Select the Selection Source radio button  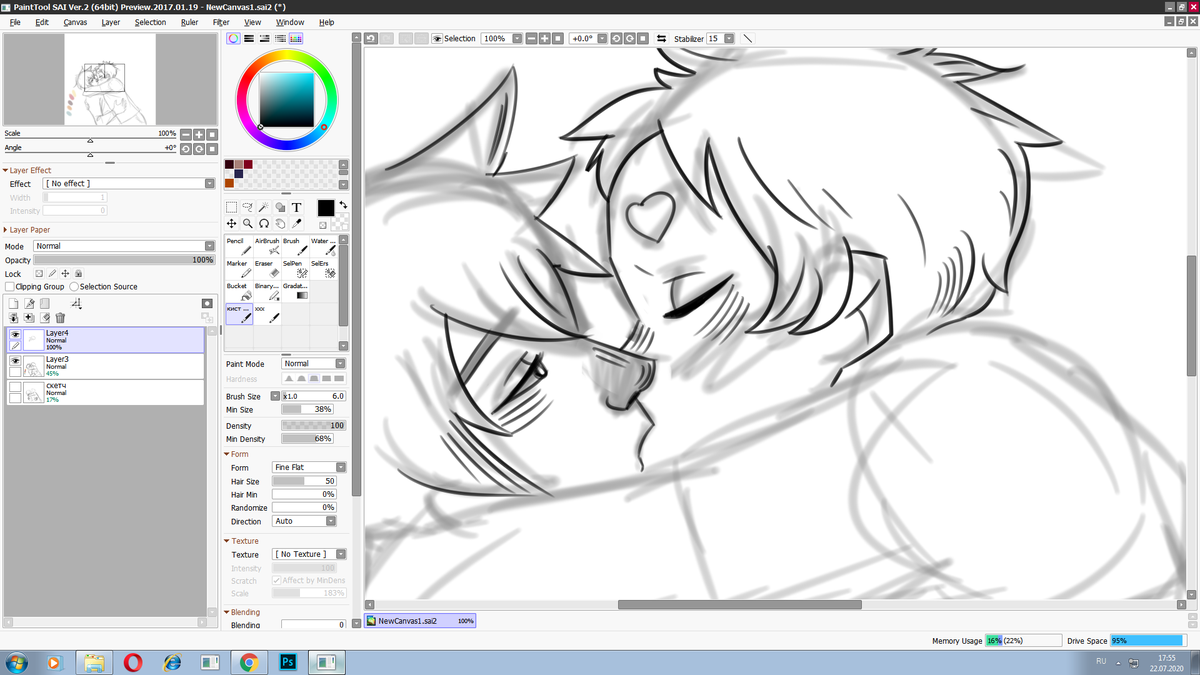tap(74, 287)
